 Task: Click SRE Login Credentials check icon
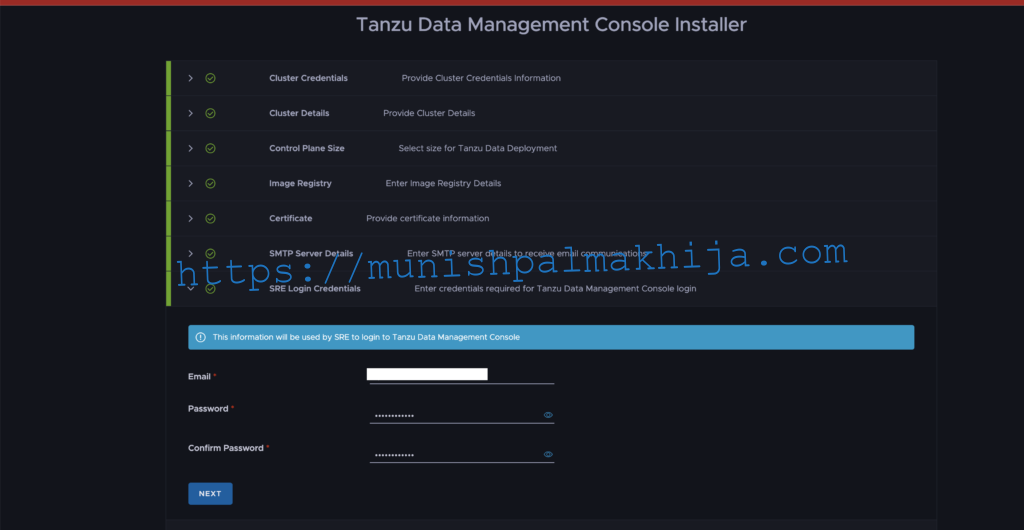tap(210, 288)
